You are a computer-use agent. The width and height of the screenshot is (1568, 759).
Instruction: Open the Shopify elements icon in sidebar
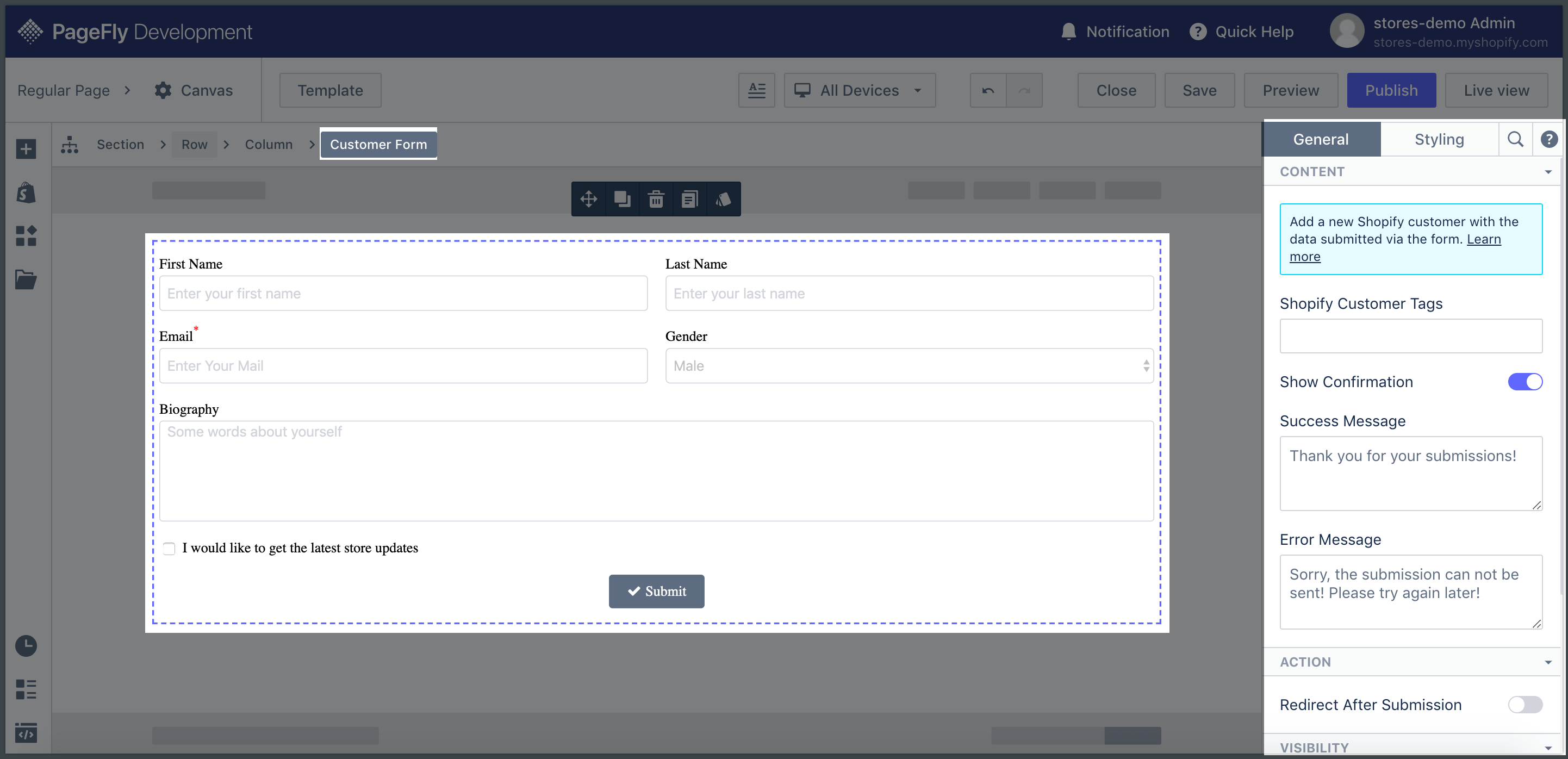(26, 192)
